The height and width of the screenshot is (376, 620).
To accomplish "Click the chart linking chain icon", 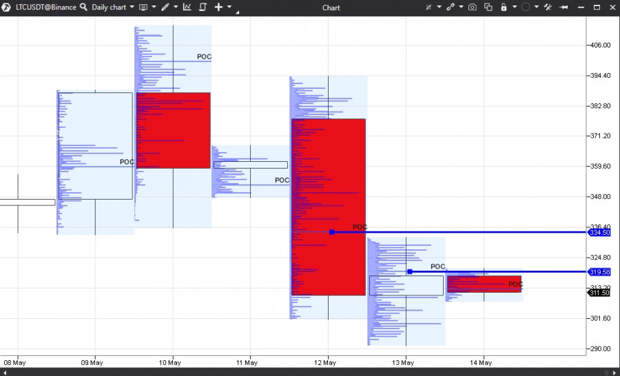I will 450,7.
